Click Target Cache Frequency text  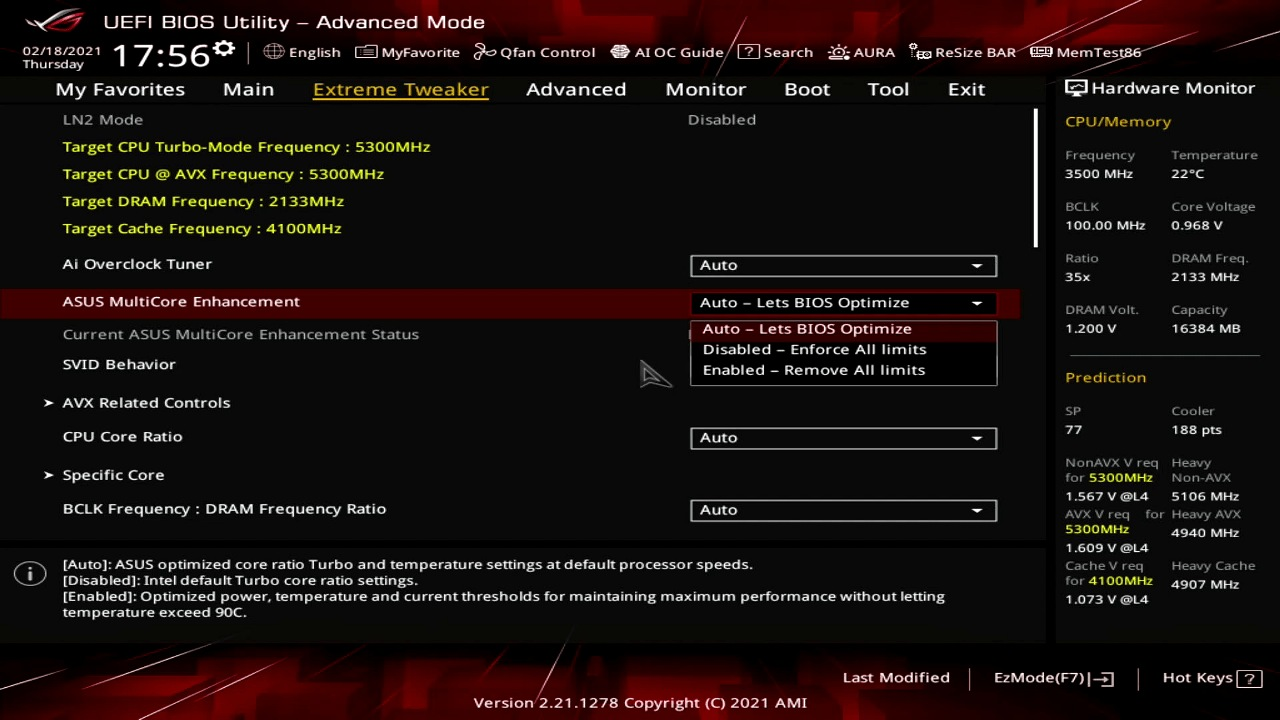(202, 228)
